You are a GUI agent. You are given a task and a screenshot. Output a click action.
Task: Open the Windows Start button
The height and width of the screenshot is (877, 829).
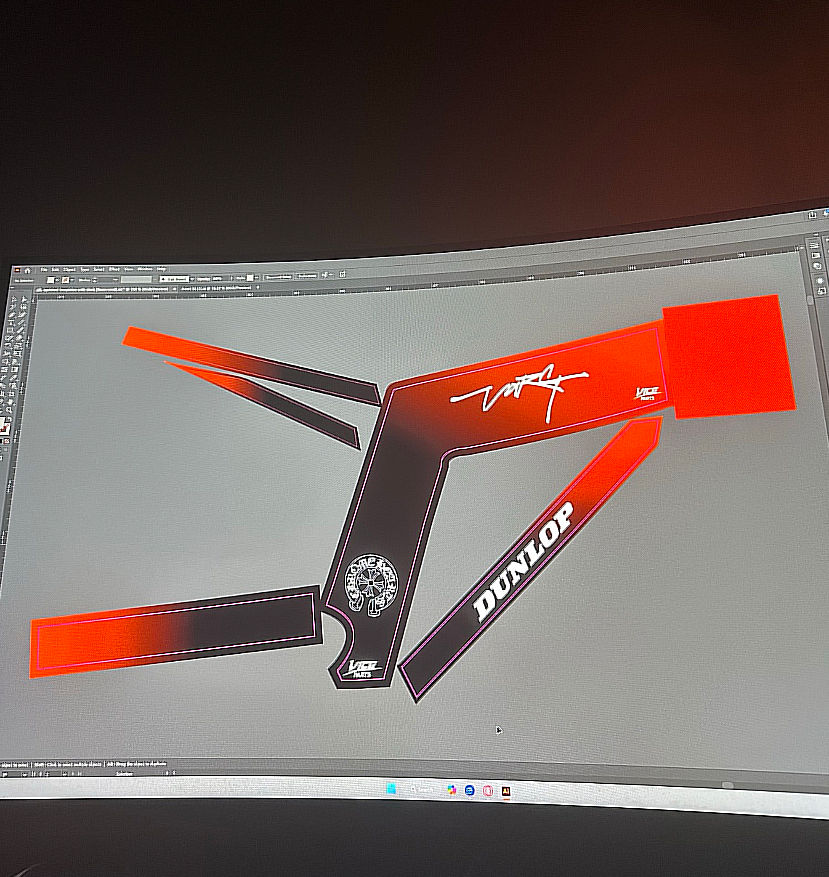click(x=391, y=789)
